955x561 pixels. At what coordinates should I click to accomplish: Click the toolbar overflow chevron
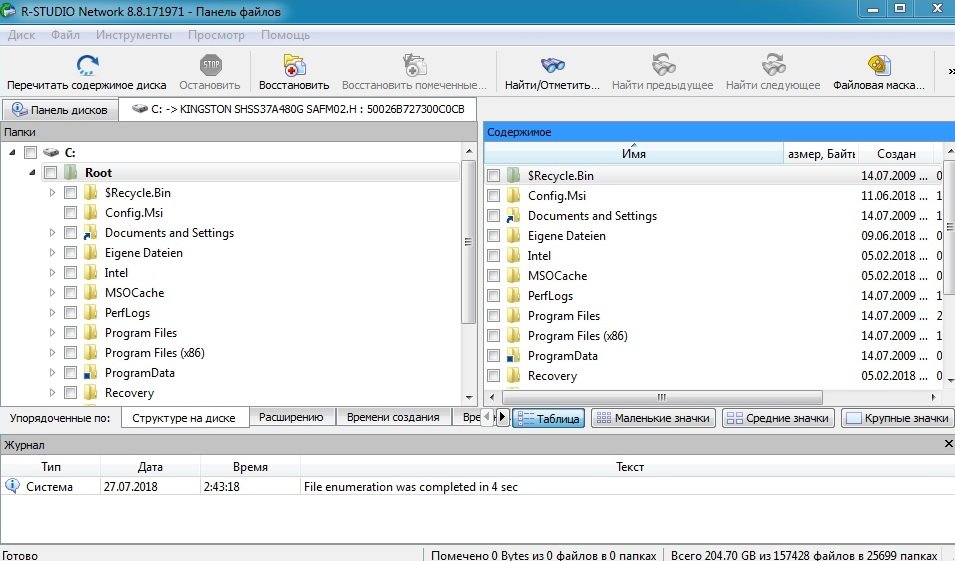[x=951, y=71]
